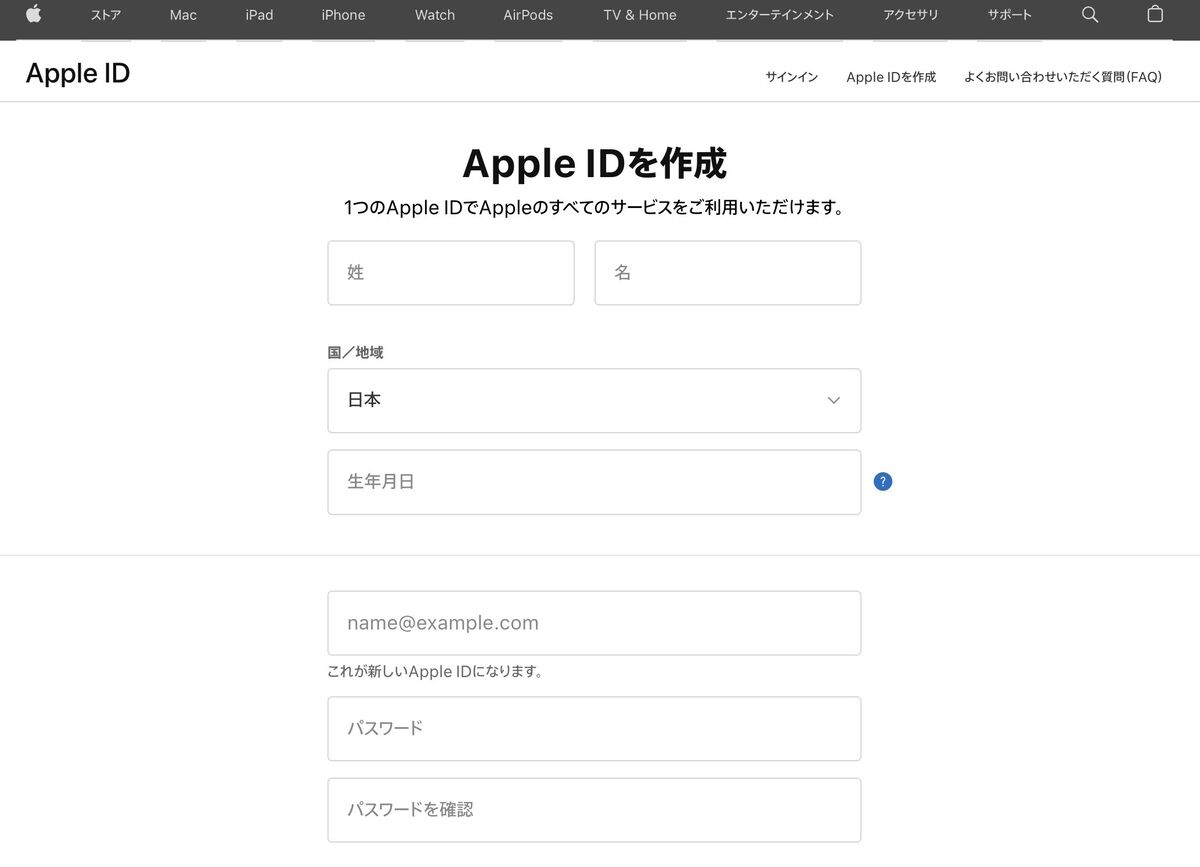Open the iPad menu item
1200x867 pixels.
[x=259, y=15]
